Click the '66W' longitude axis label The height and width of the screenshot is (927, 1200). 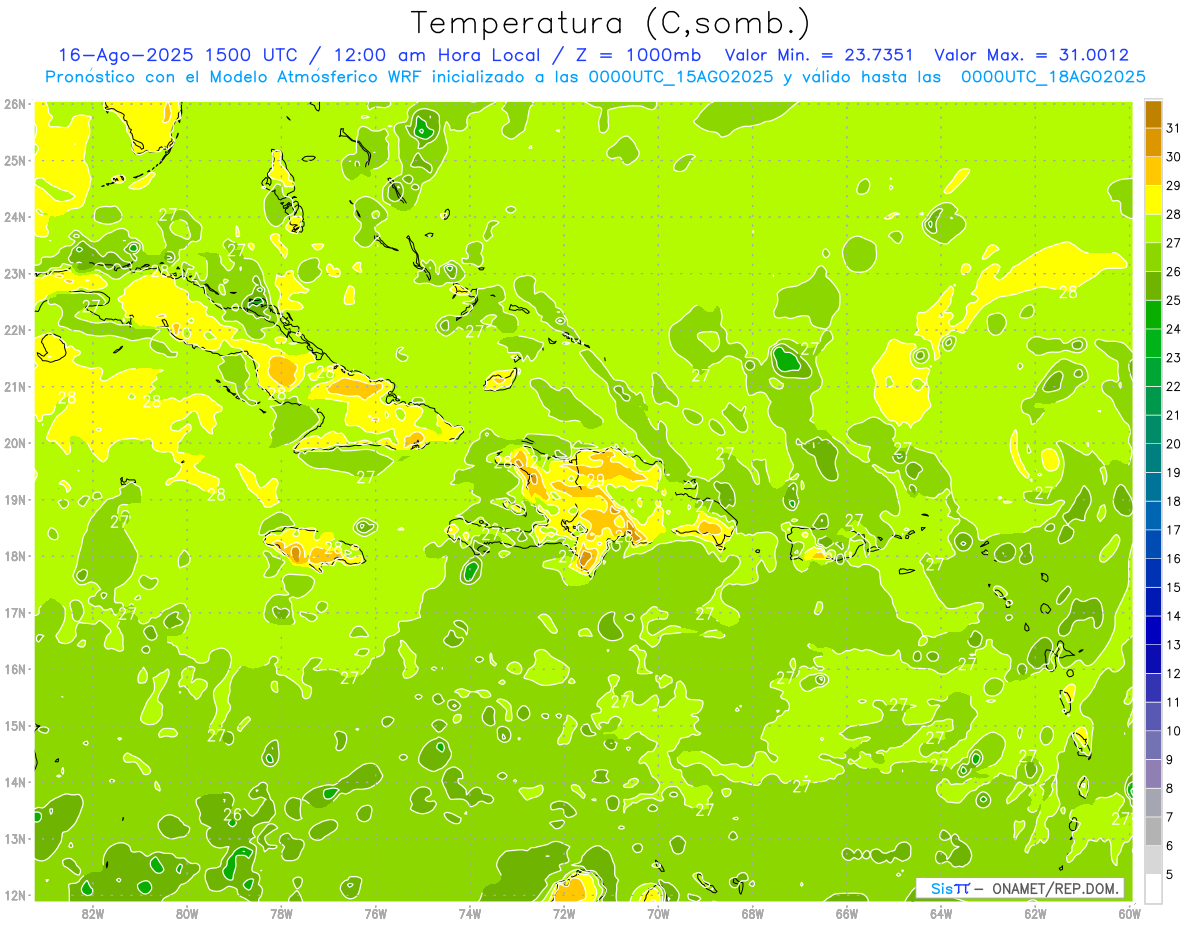(x=847, y=913)
